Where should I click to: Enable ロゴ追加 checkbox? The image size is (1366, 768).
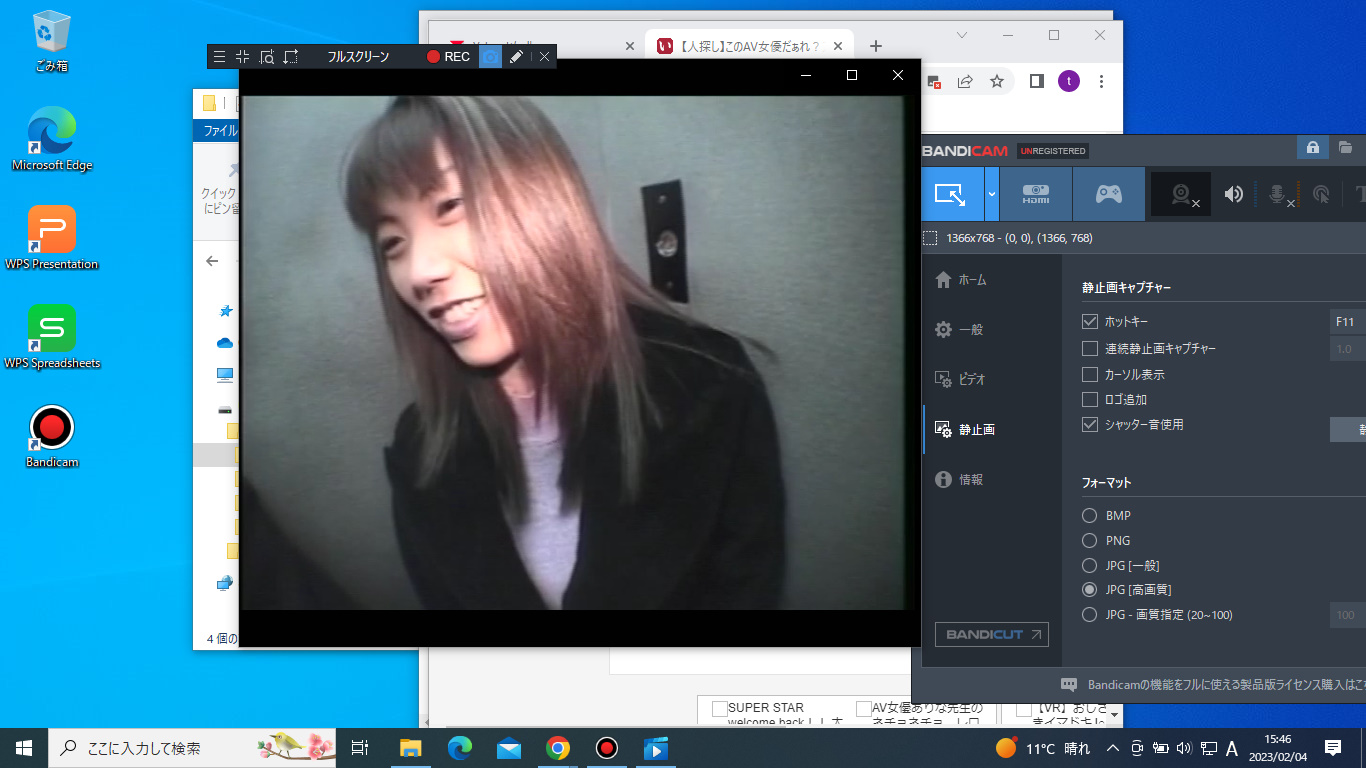[x=1090, y=399]
